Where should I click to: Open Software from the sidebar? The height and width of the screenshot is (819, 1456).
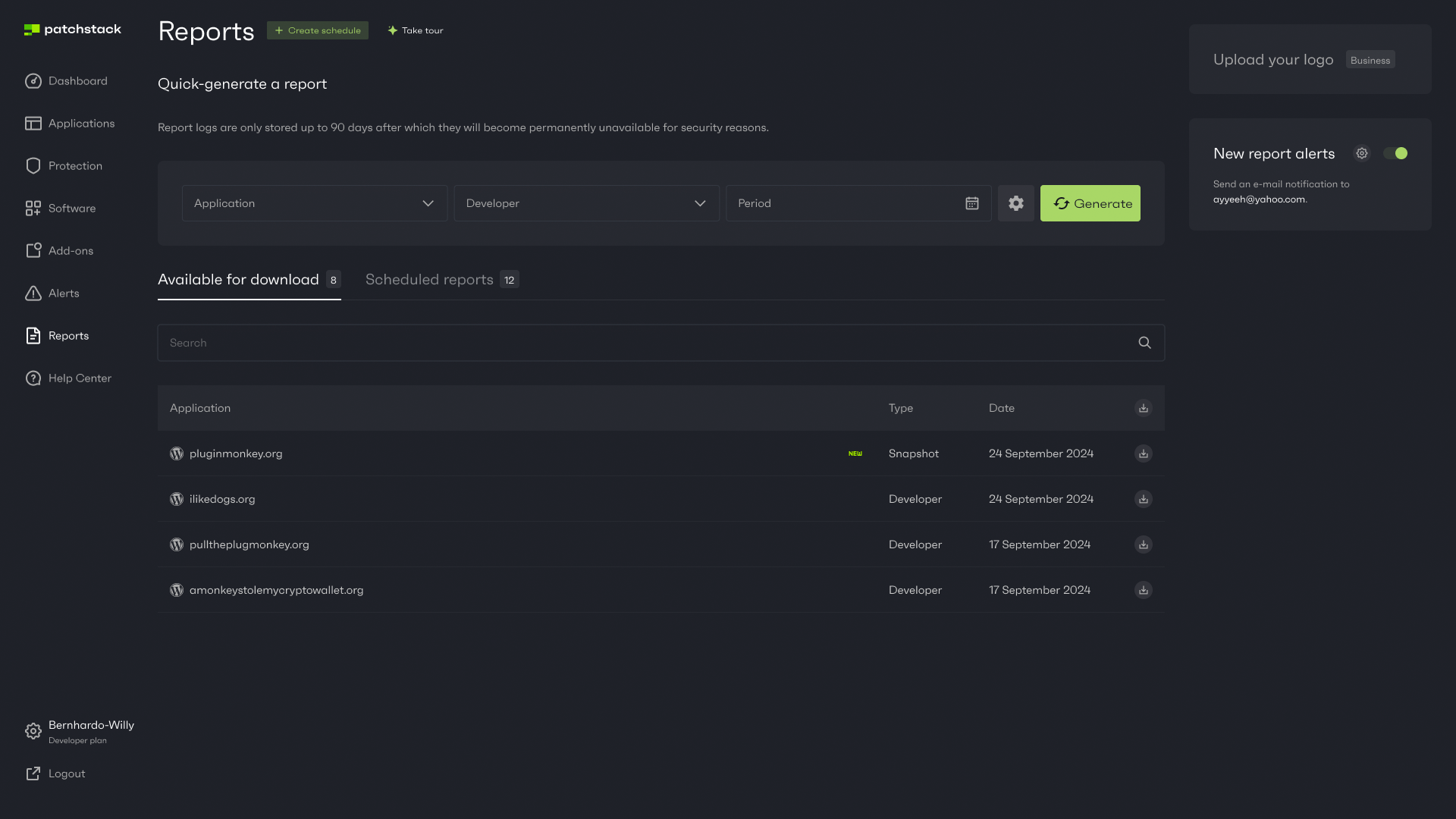[x=71, y=209]
